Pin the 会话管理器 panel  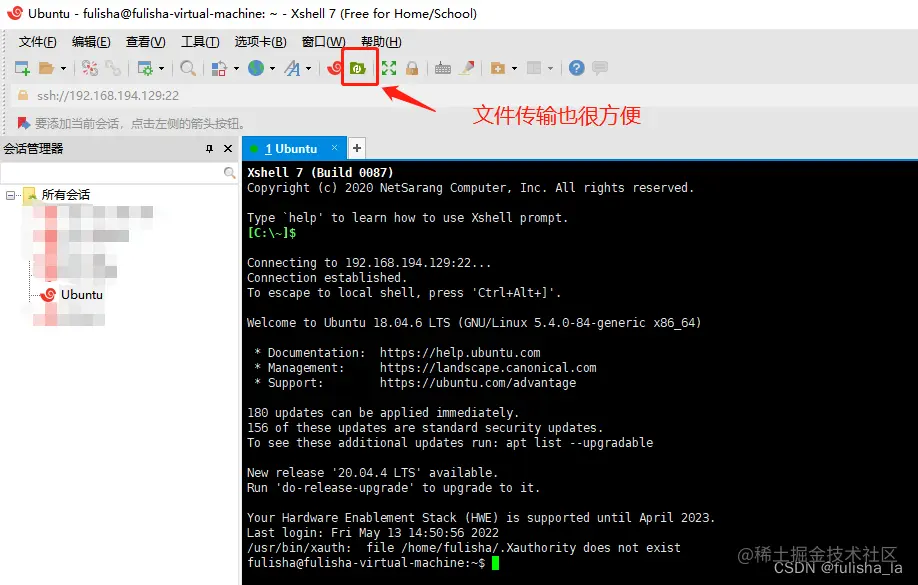pyautogui.click(x=209, y=149)
